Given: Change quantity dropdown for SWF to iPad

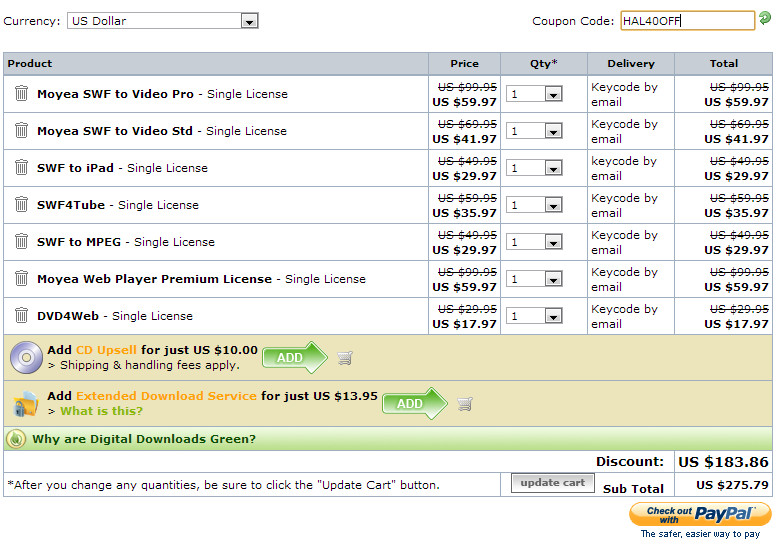Looking at the screenshot, I should [x=534, y=168].
